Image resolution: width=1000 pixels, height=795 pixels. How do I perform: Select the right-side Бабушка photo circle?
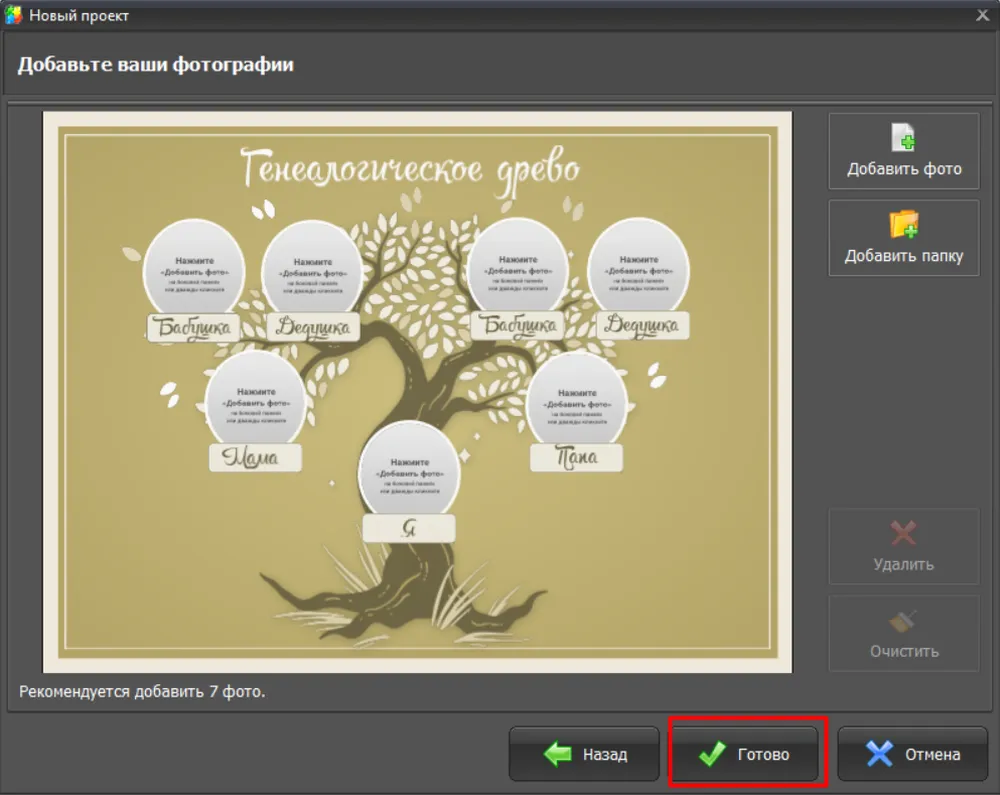[518, 268]
